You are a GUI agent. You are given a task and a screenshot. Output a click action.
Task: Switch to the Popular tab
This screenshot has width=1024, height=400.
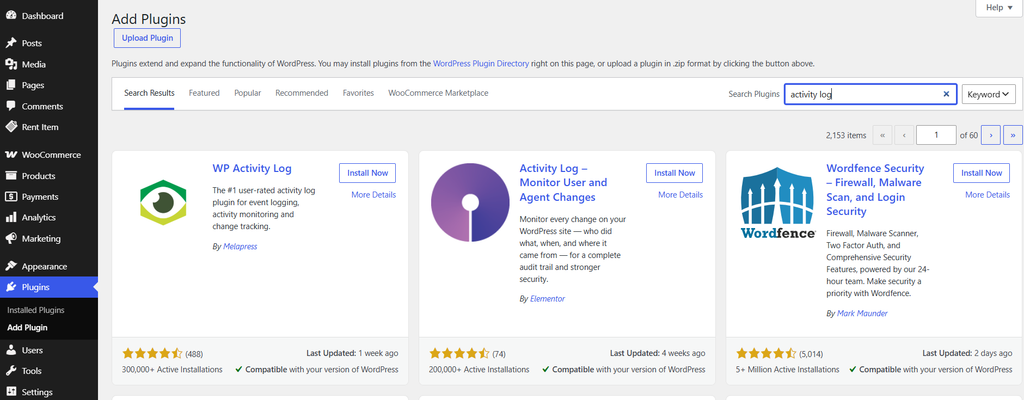pyautogui.click(x=248, y=93)
